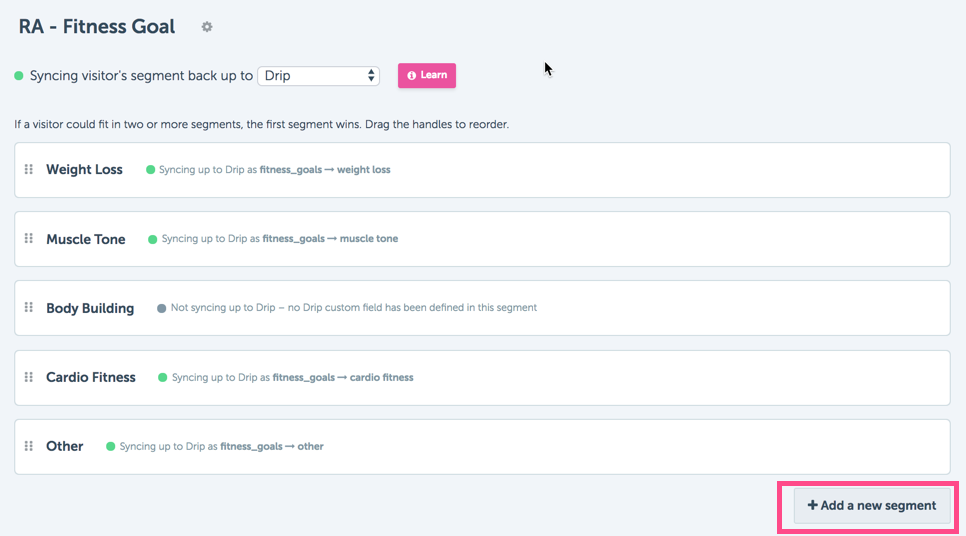Click 'fitness_goals → other' sync text
The width and height of the screenshot is (966, 536).
point(272,446)
